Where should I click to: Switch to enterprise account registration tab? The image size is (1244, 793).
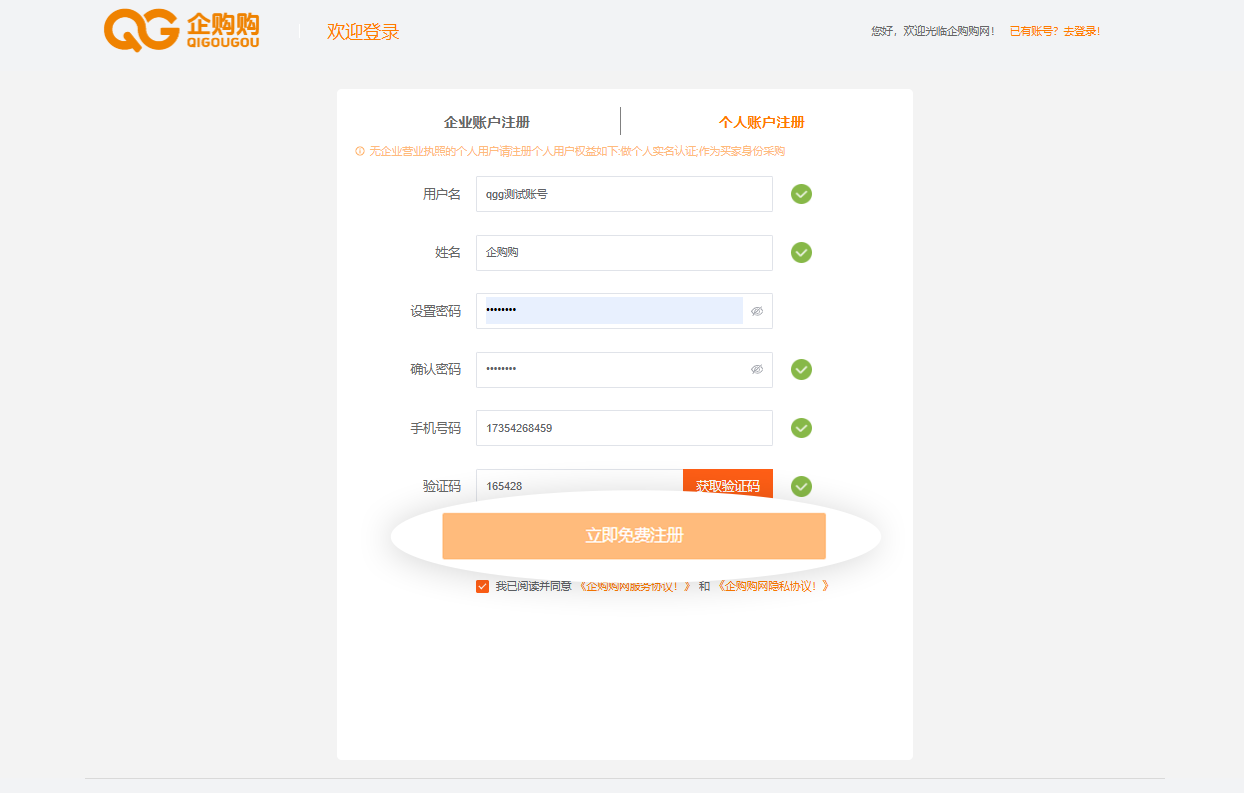(487, 122)
